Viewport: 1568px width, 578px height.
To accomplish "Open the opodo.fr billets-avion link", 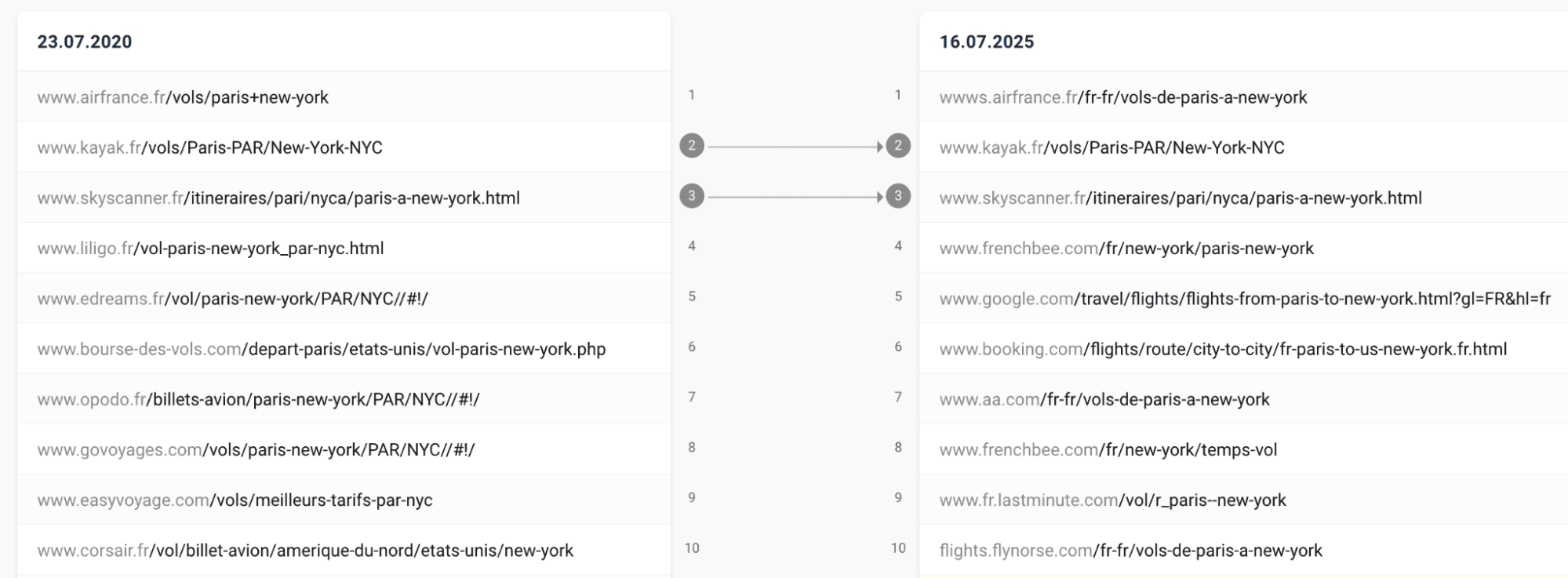I will click(x=258, y=399).
